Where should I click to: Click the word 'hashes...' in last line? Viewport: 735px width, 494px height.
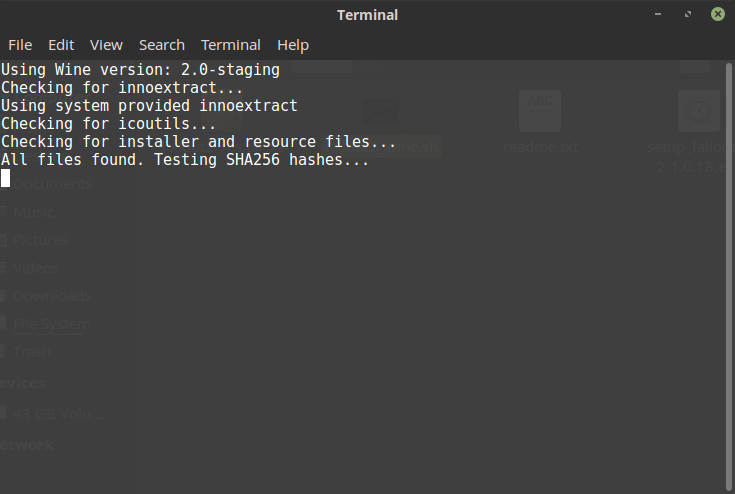[329, 160]
